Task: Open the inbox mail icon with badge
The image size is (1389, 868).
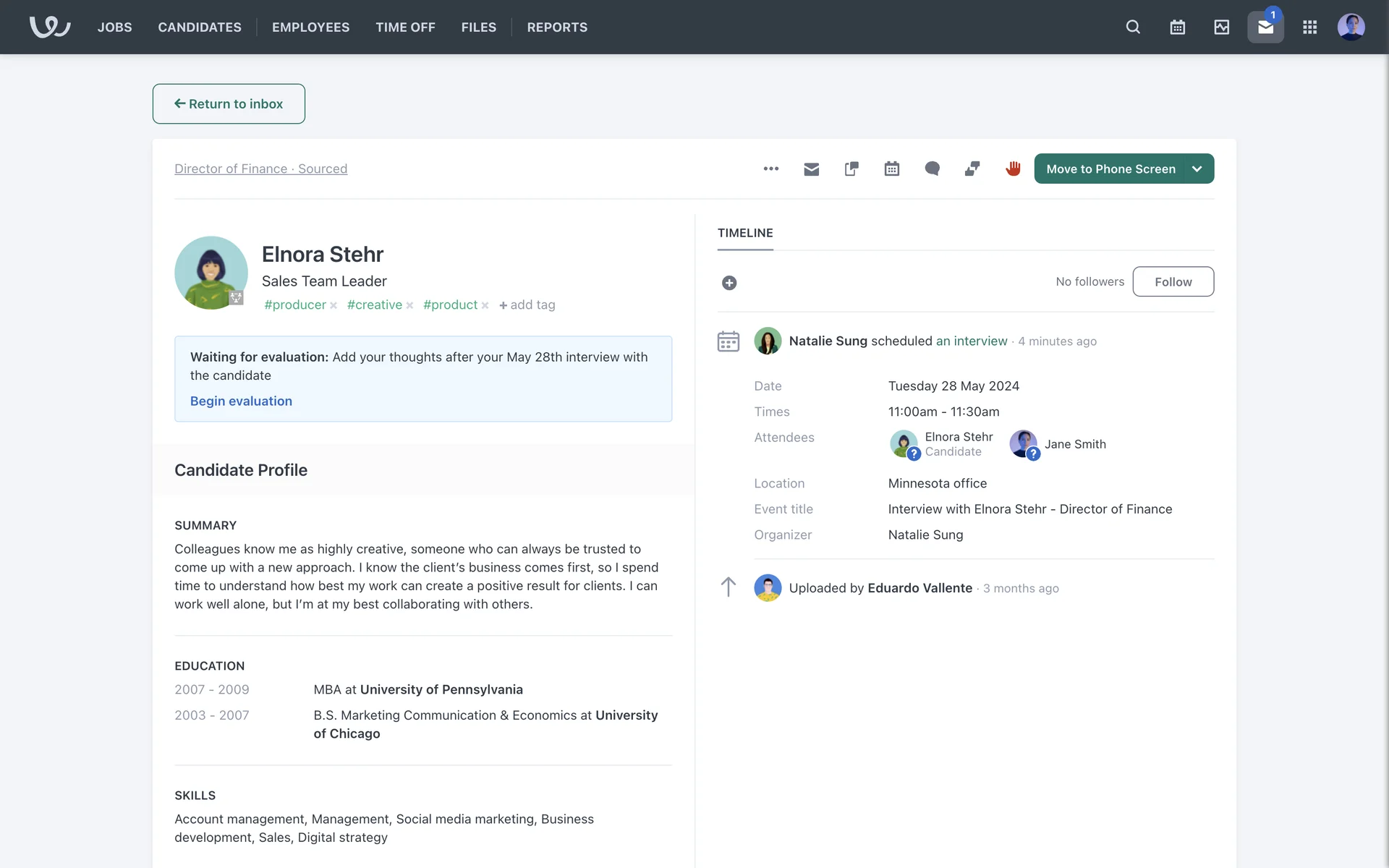Action: click(1265, 27)
